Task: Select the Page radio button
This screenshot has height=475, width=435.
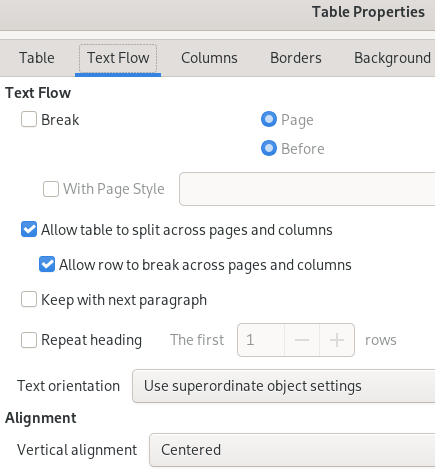Action: pyautogui.click(x=269, y=119)
